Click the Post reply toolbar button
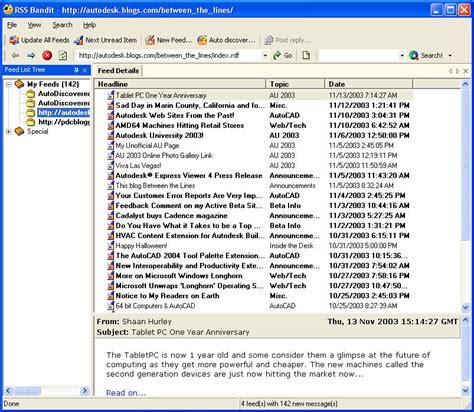474x412 pixels. point(287,40)
